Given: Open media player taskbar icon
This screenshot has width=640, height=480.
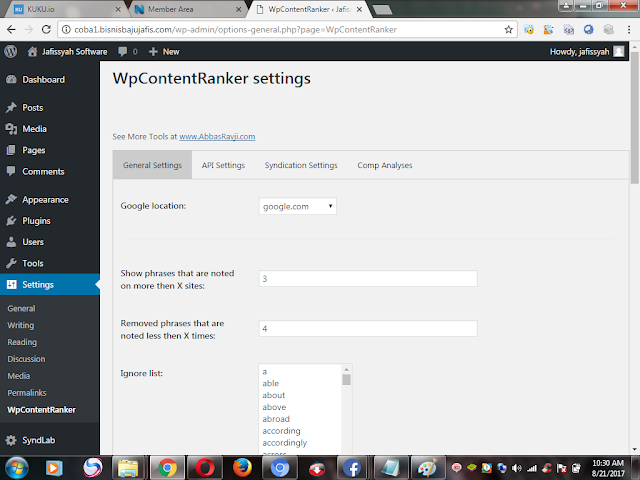Looking at the screenshot, I should (53, 468).
